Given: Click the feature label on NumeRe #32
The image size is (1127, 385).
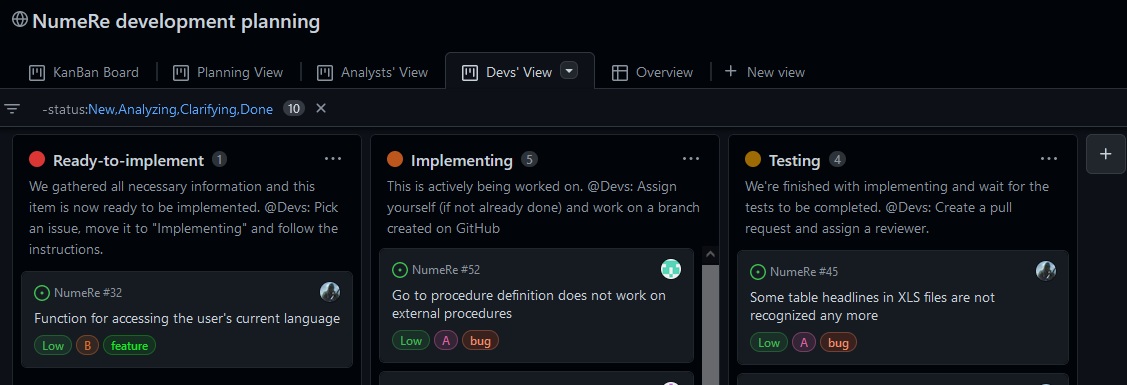Looking at the screenshot, I should (129, 345).
